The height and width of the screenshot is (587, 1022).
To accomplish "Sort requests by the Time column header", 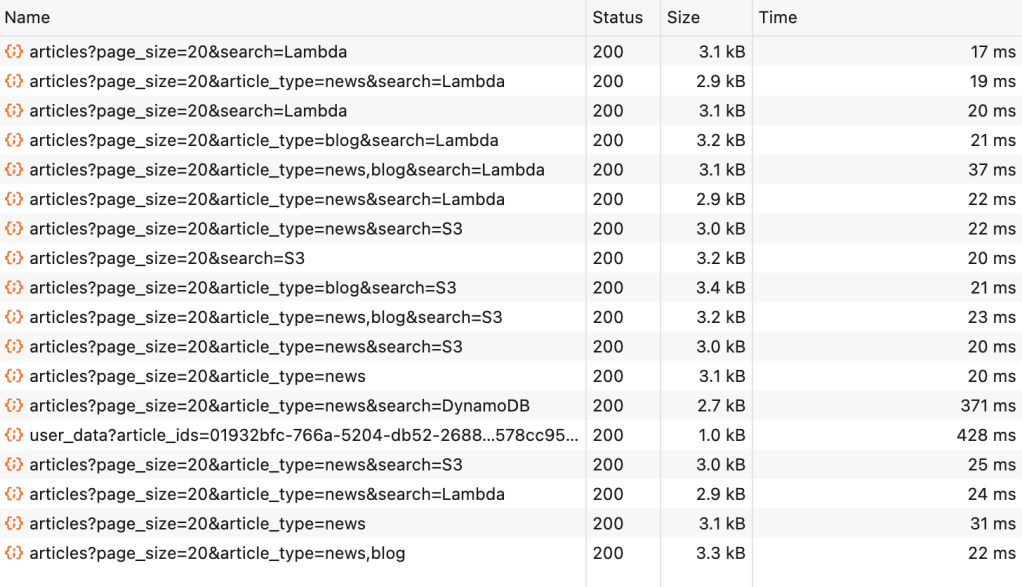I will coord(777,18).
